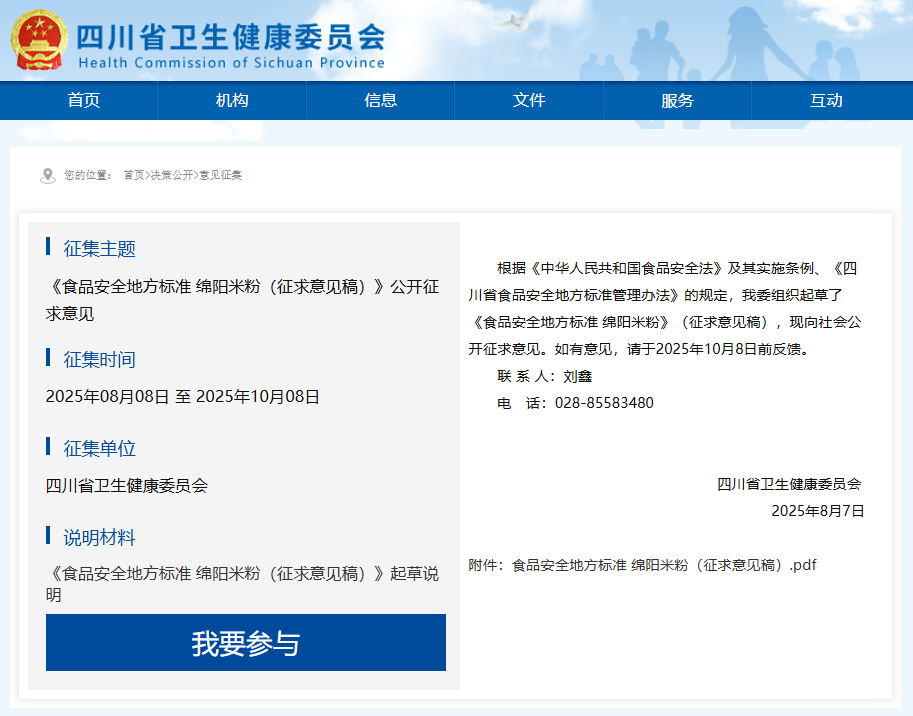The height and width of the screenshot is (716, 913).
Task: Click the location pin icon
Action: click(x=47, y=176)
